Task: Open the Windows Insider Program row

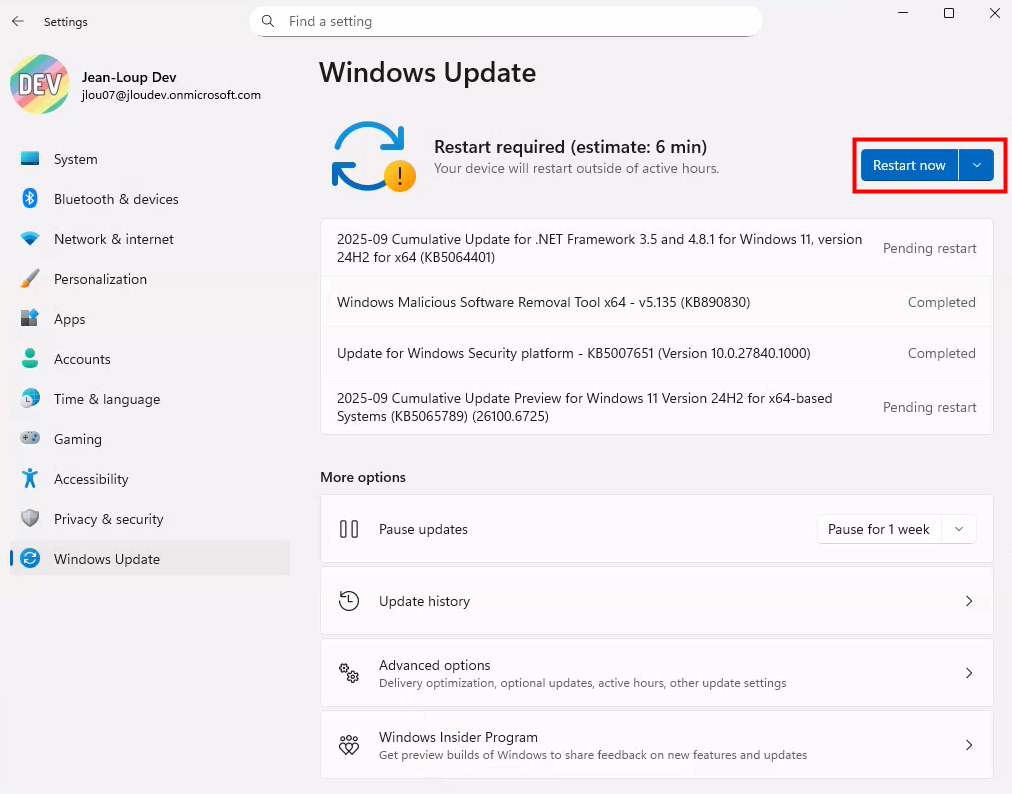Action: click(656, 745)
